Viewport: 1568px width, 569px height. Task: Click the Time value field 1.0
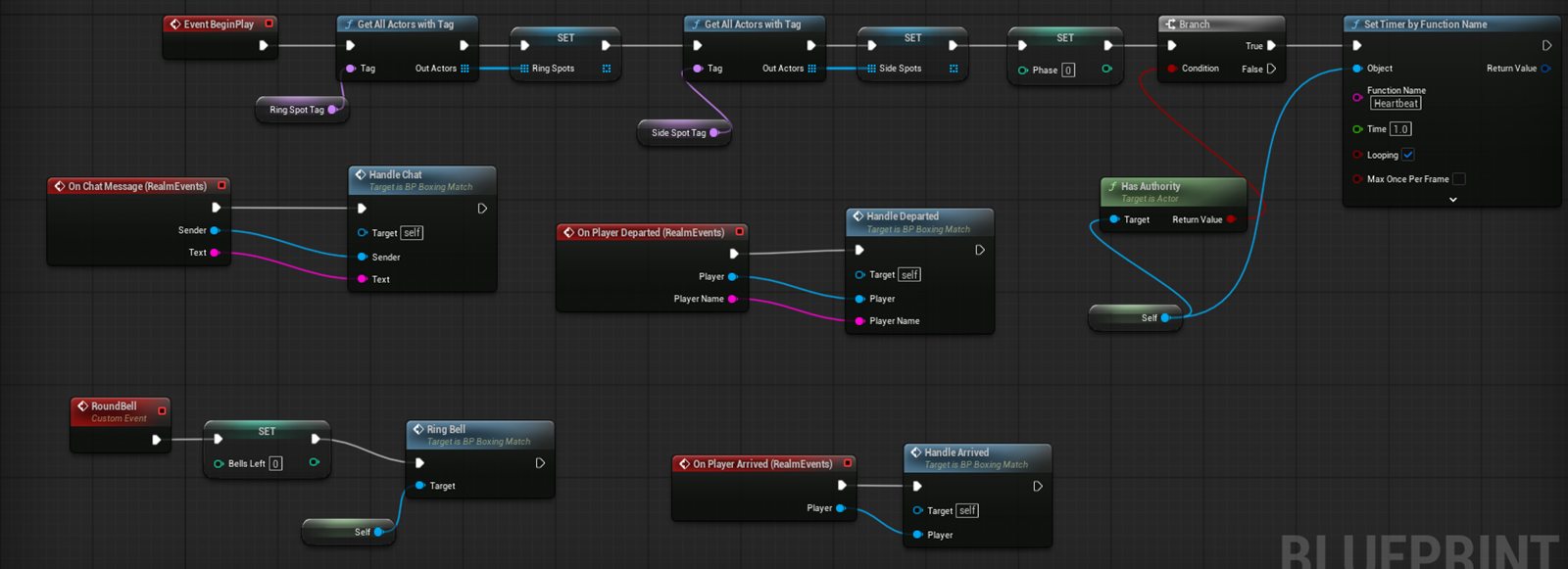[x=1400, y=129]
